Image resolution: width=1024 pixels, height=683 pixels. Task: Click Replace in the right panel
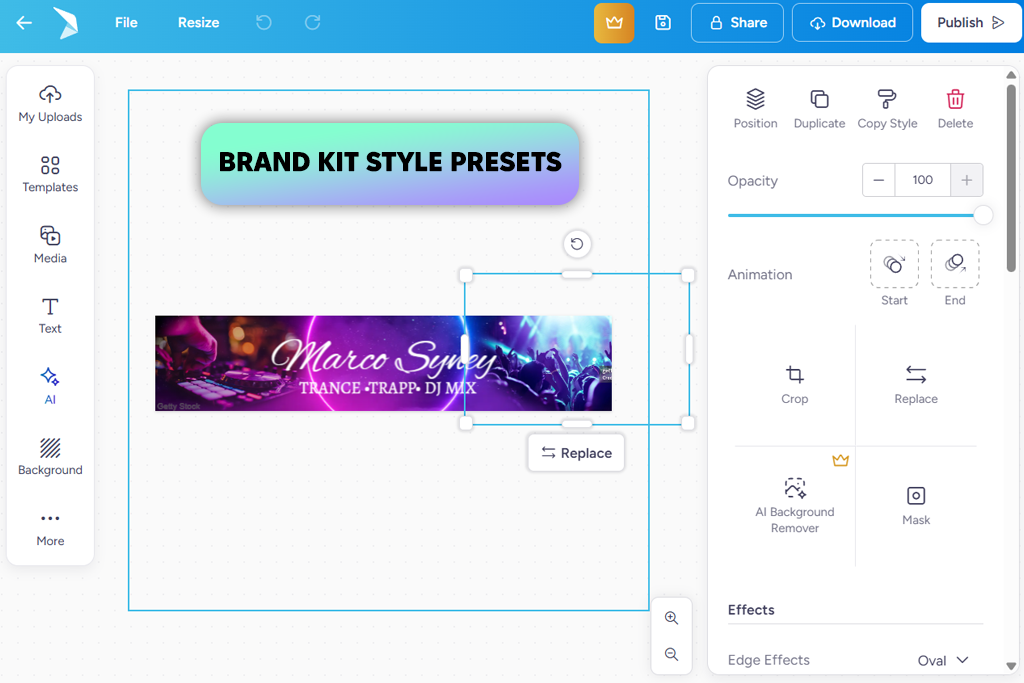(916, 385)
